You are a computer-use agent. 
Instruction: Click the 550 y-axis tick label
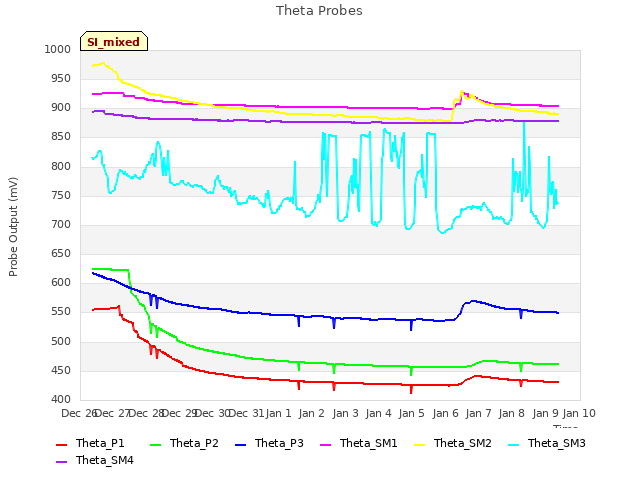coord(61,312)
